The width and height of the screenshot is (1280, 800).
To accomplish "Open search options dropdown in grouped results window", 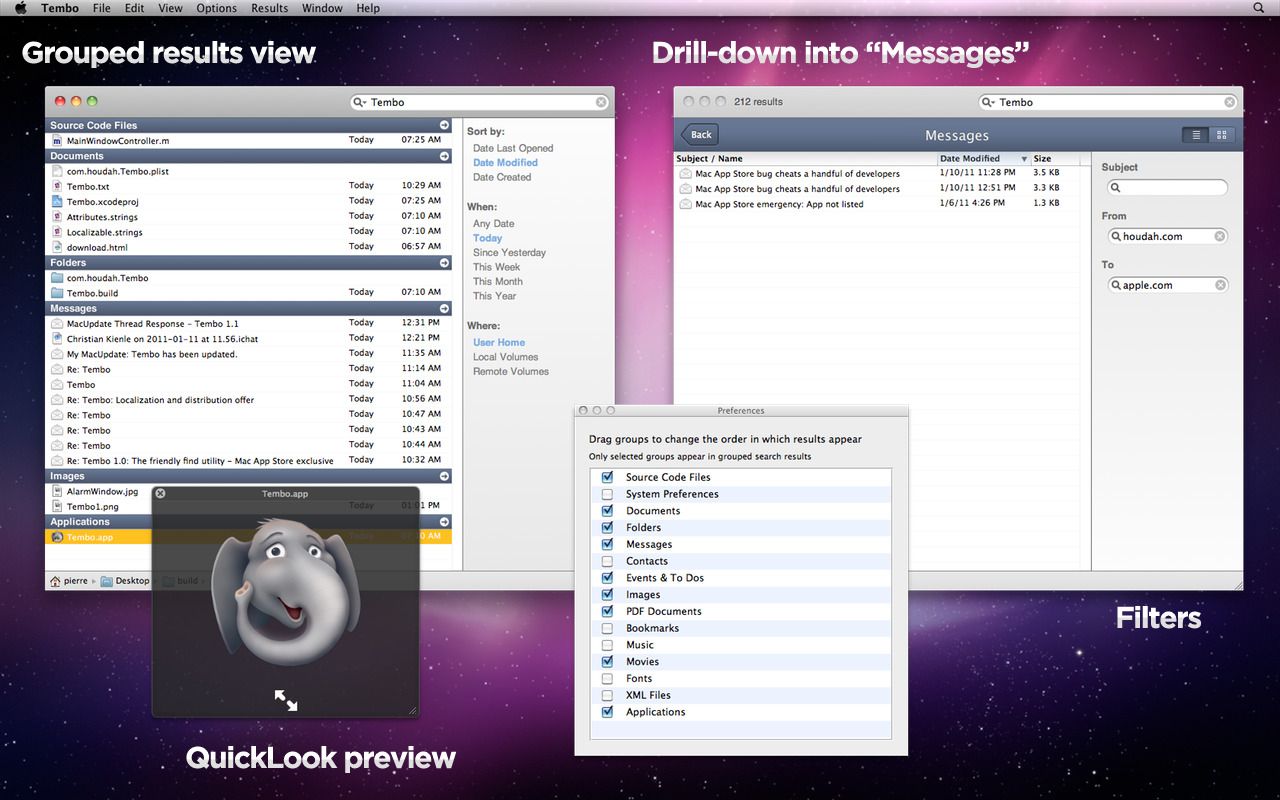I will (x=361, y=102).
